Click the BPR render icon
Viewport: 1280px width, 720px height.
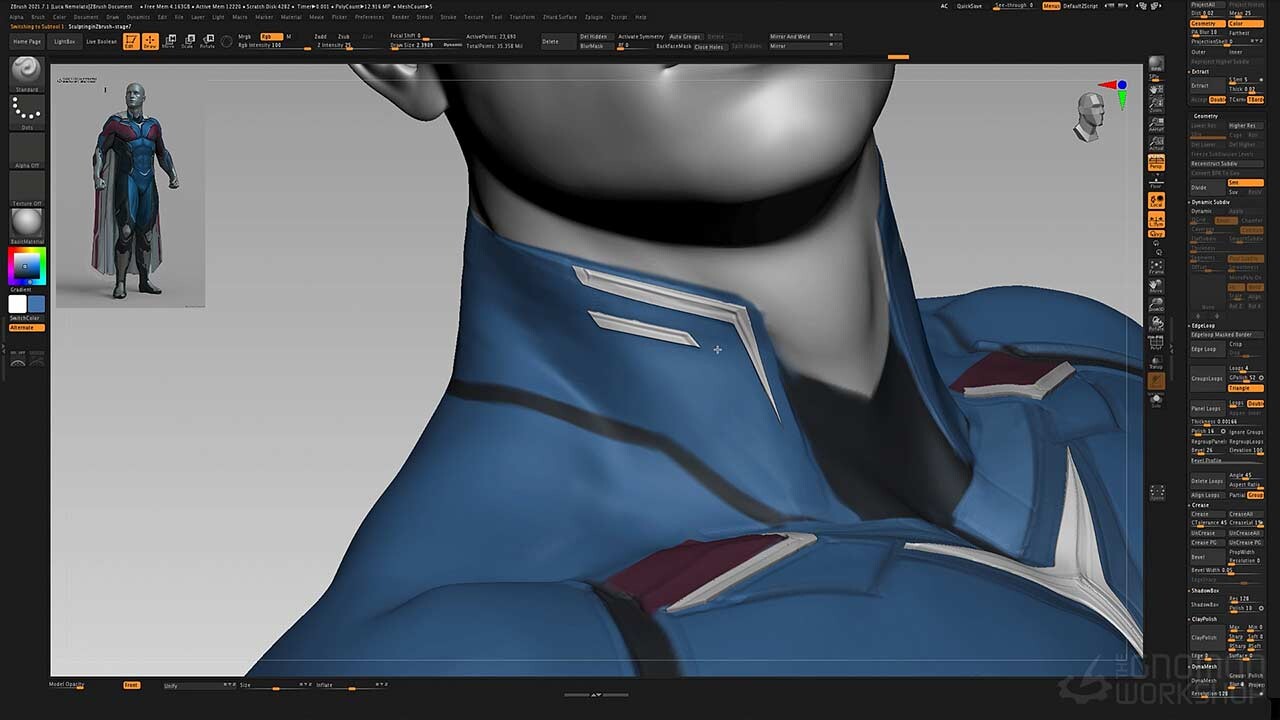click(x=1156, y=64)
